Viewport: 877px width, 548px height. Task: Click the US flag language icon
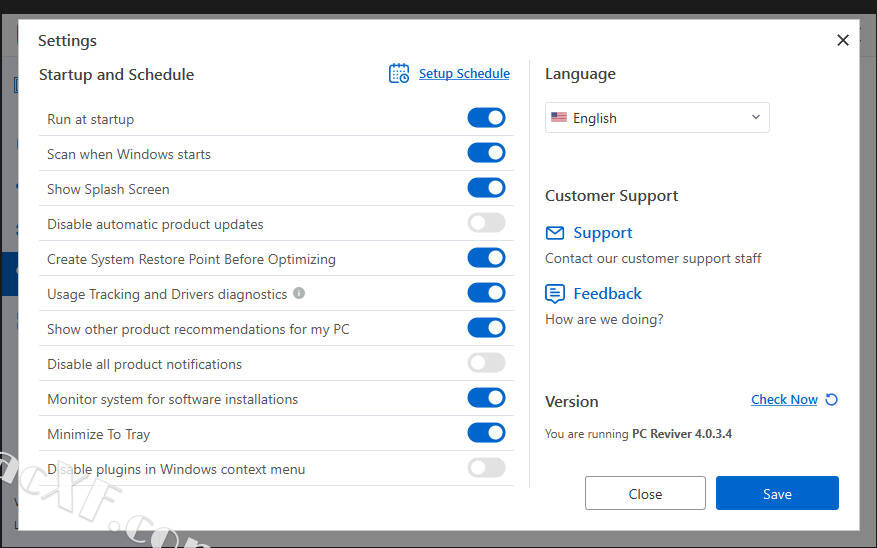559,118
